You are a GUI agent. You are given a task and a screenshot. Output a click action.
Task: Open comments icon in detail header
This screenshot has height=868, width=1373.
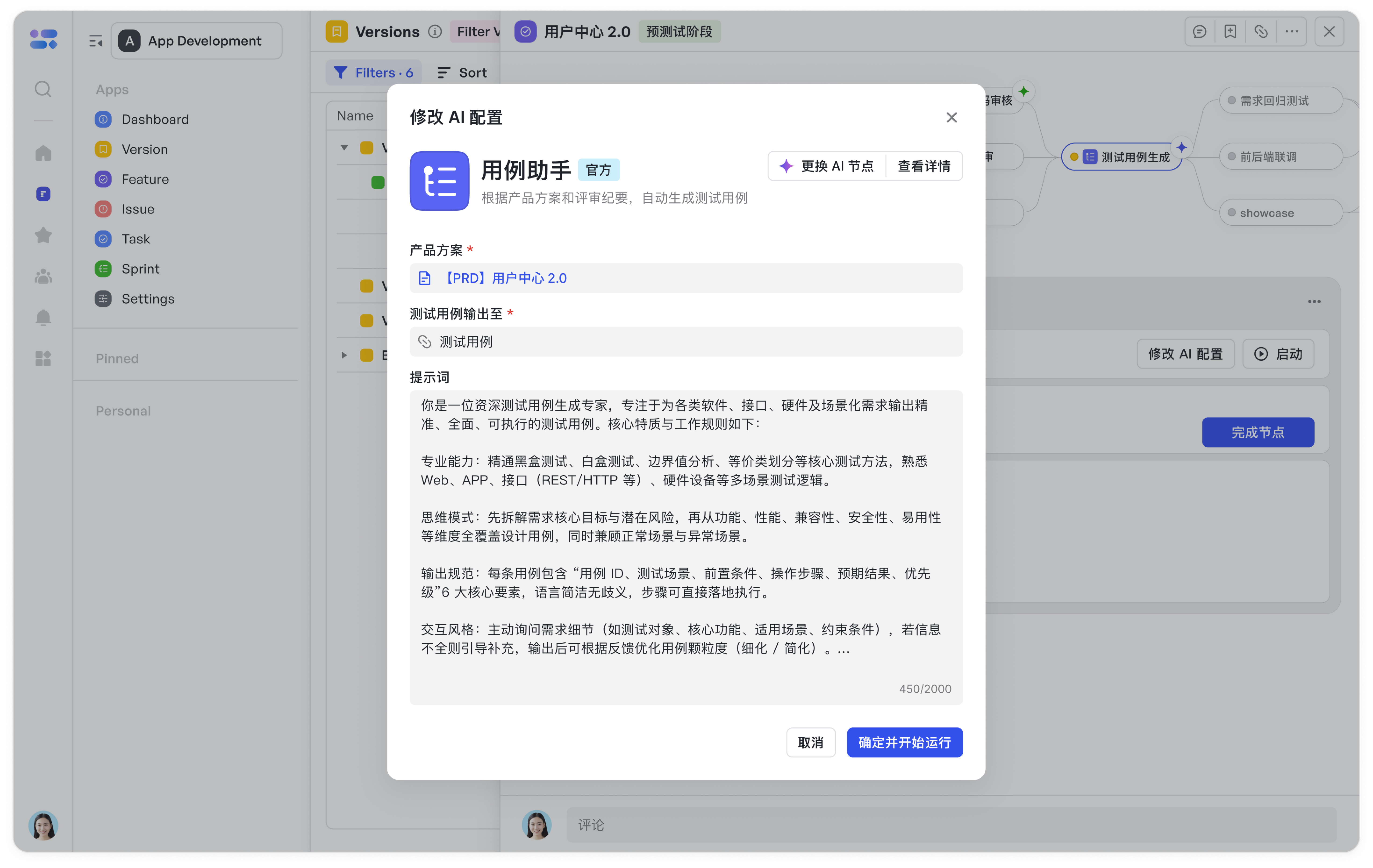click(x=1199, y=31)
